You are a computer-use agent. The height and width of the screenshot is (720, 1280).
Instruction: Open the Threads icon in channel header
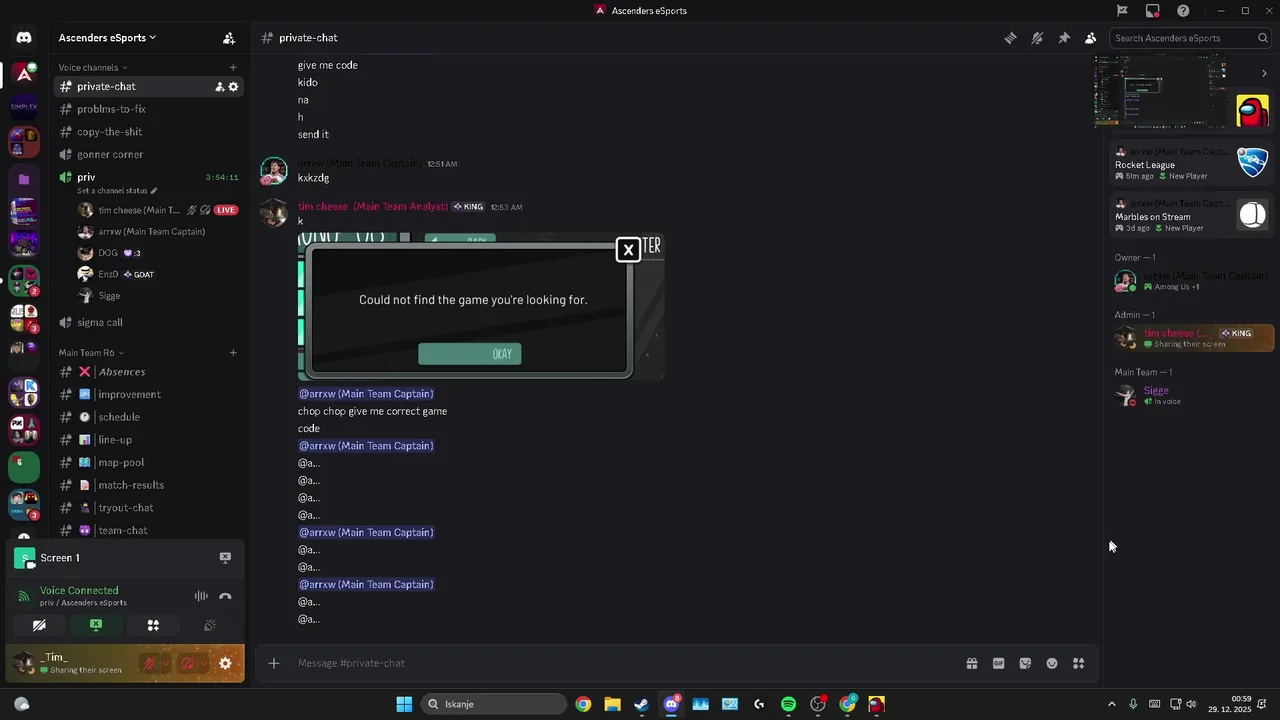(x=1010, y=38)
